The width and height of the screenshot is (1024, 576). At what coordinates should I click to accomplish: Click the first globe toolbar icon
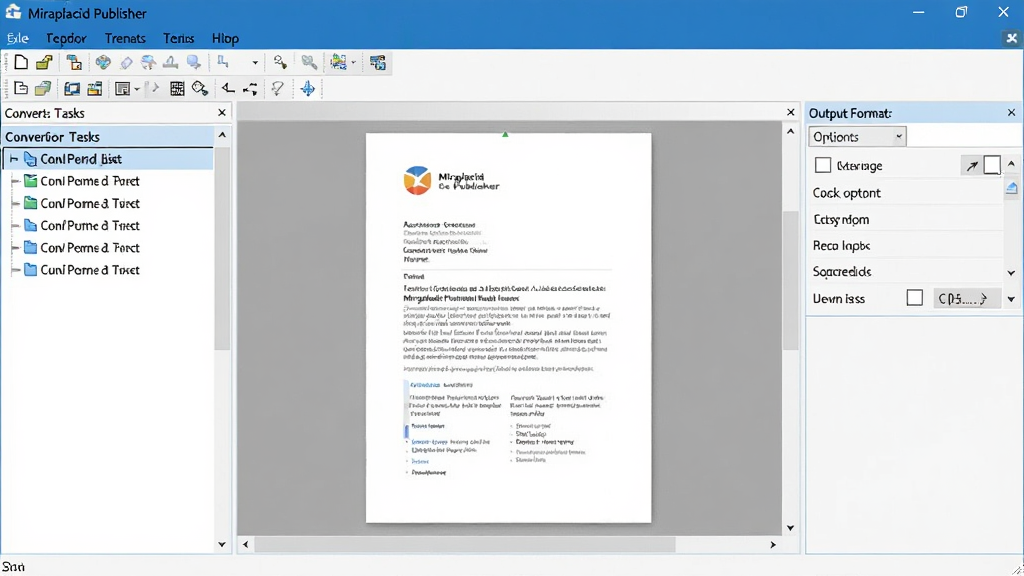point(103,62)
